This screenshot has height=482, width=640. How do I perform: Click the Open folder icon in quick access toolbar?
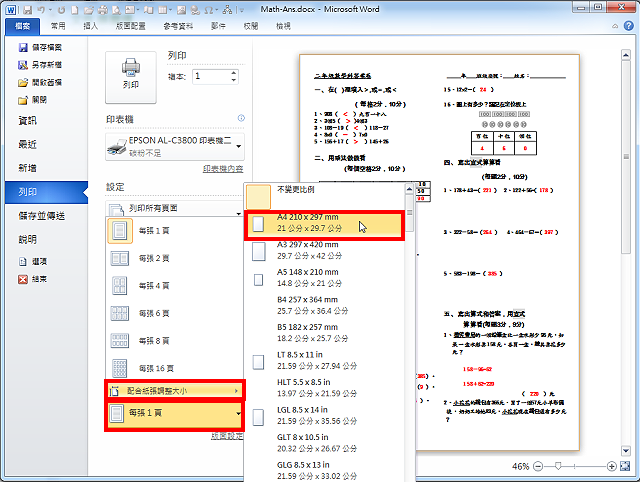point(89,10)
